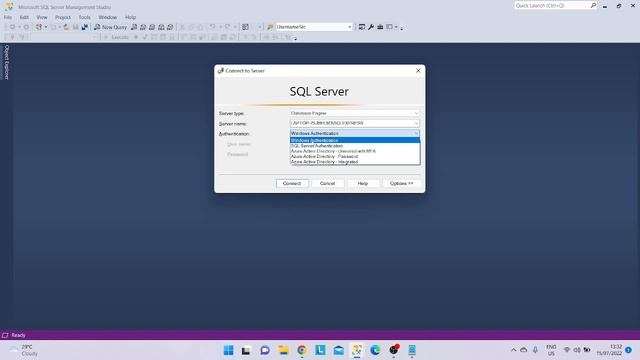
Task: Click the Windows Start button
Action: coord(229,350)
